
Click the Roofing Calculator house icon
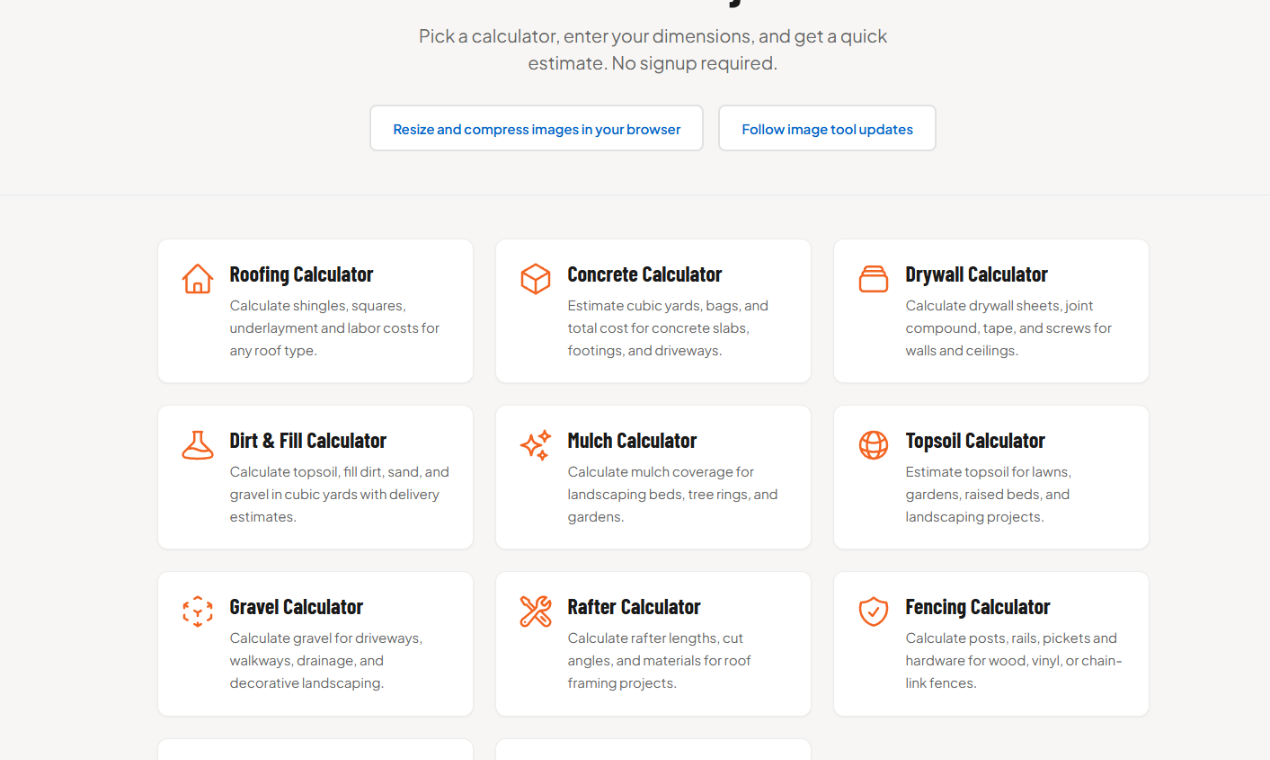198,279
